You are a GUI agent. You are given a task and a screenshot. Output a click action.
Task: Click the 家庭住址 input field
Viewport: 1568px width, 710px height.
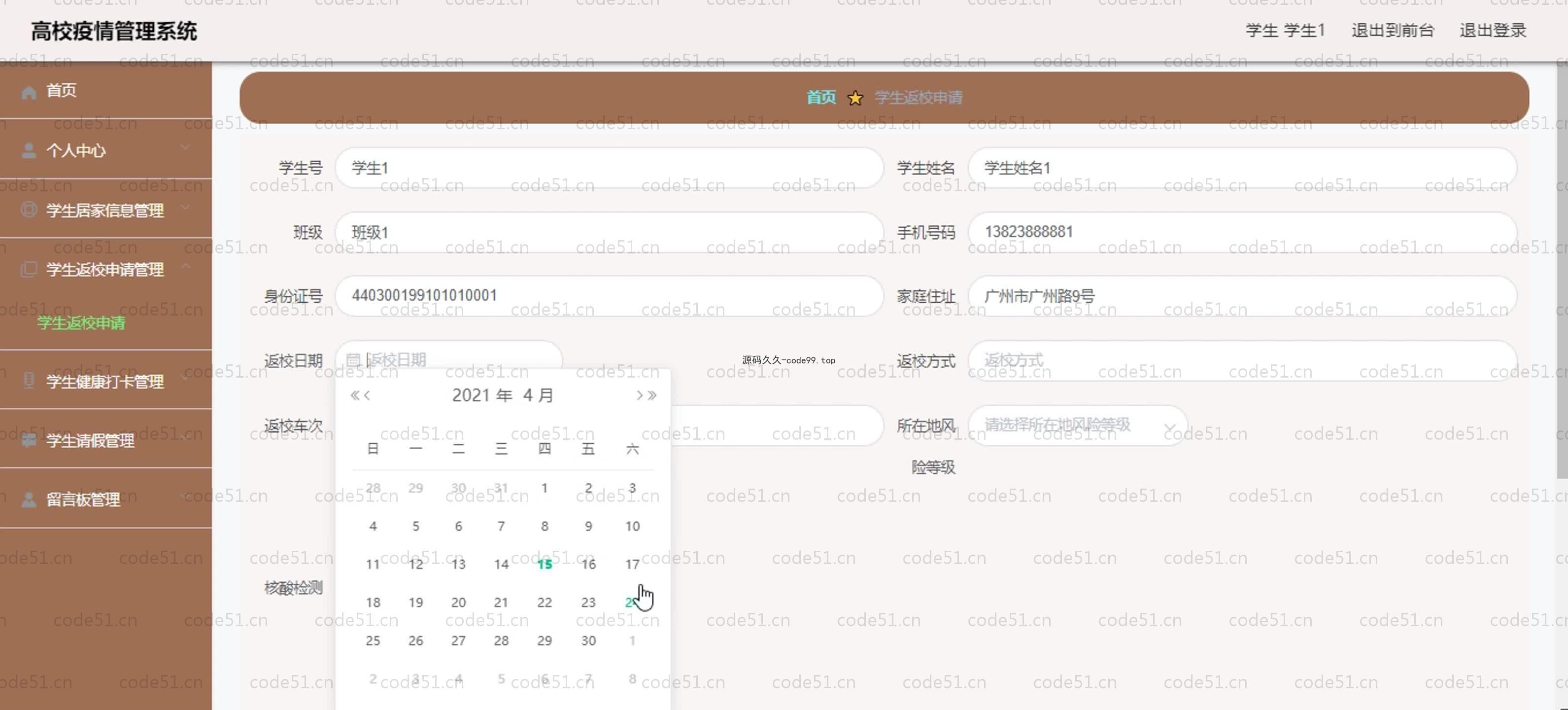coord(1242,296)
